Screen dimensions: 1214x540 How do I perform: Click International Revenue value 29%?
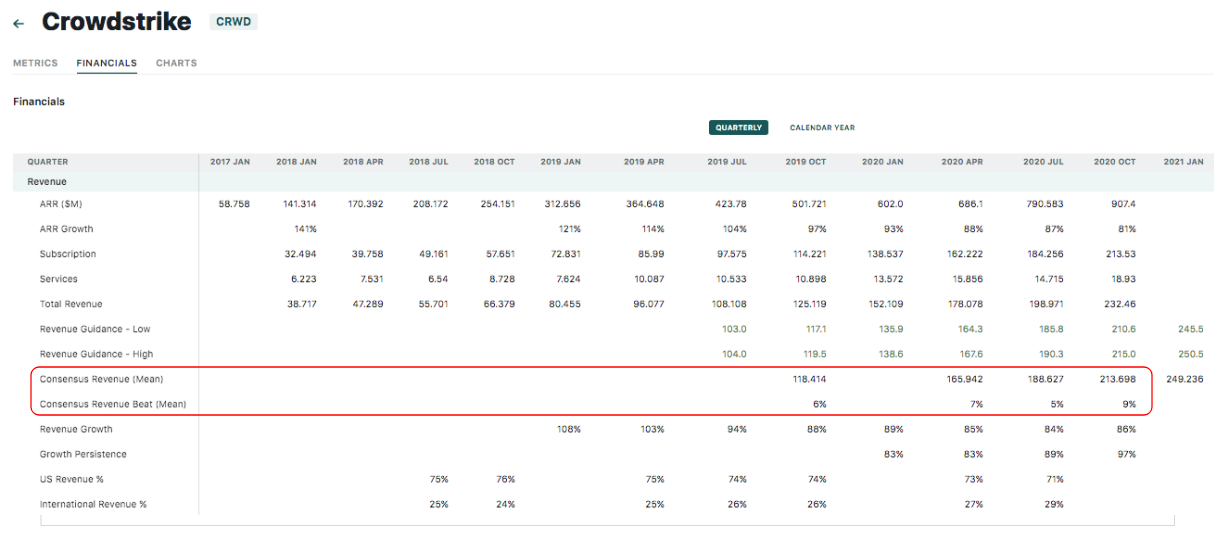[1054, 504]
